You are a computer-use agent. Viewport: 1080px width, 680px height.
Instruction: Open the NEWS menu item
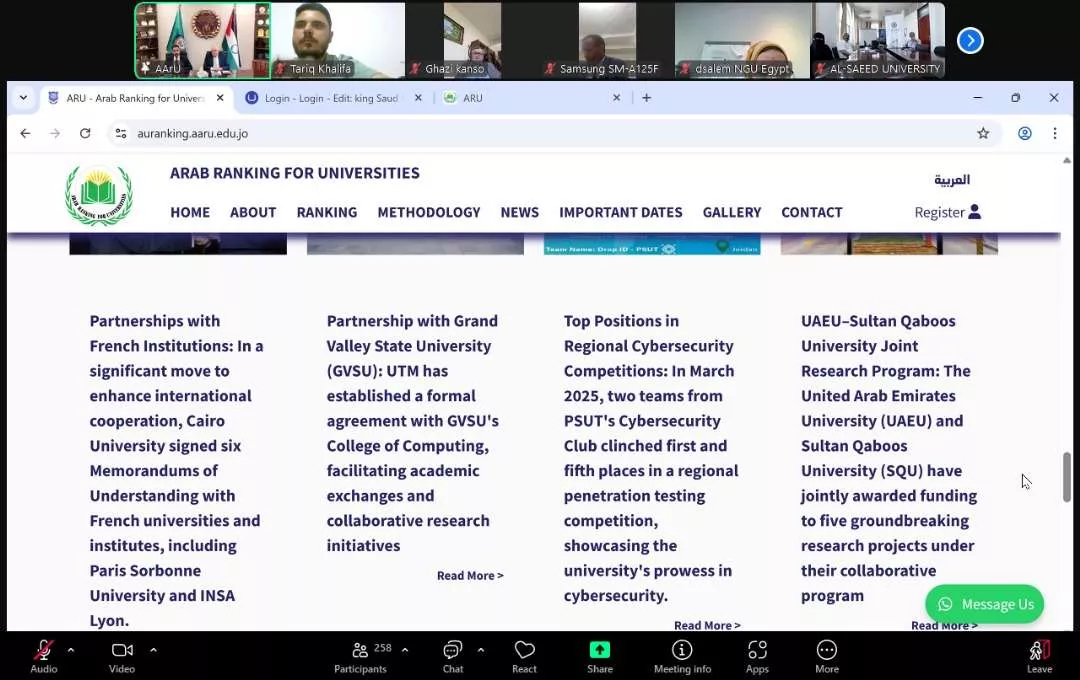pyautogui.click(x=519, y=212)
